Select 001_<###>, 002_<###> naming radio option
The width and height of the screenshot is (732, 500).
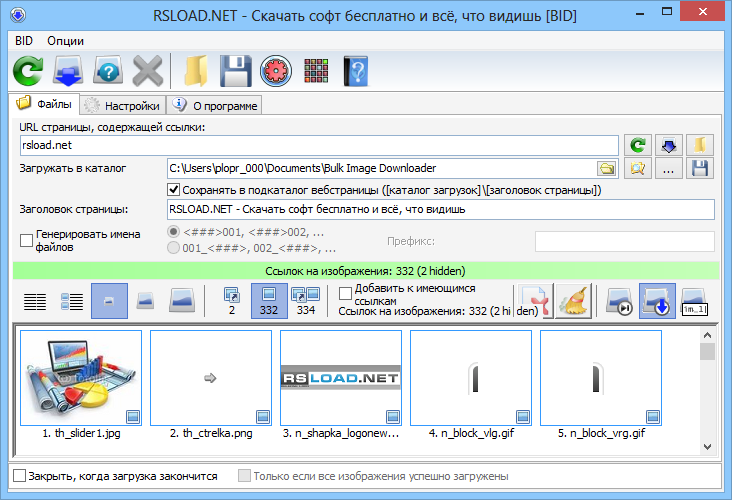(173, 247)
